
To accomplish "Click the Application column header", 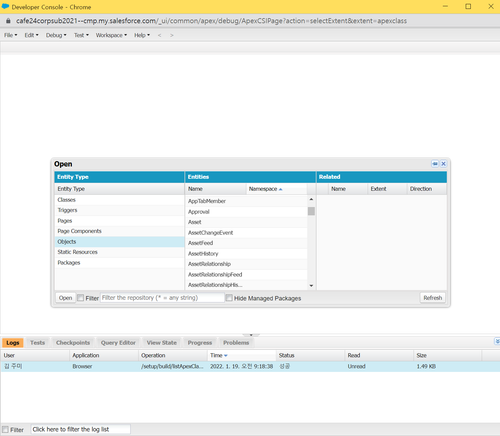I will point(104,356).
